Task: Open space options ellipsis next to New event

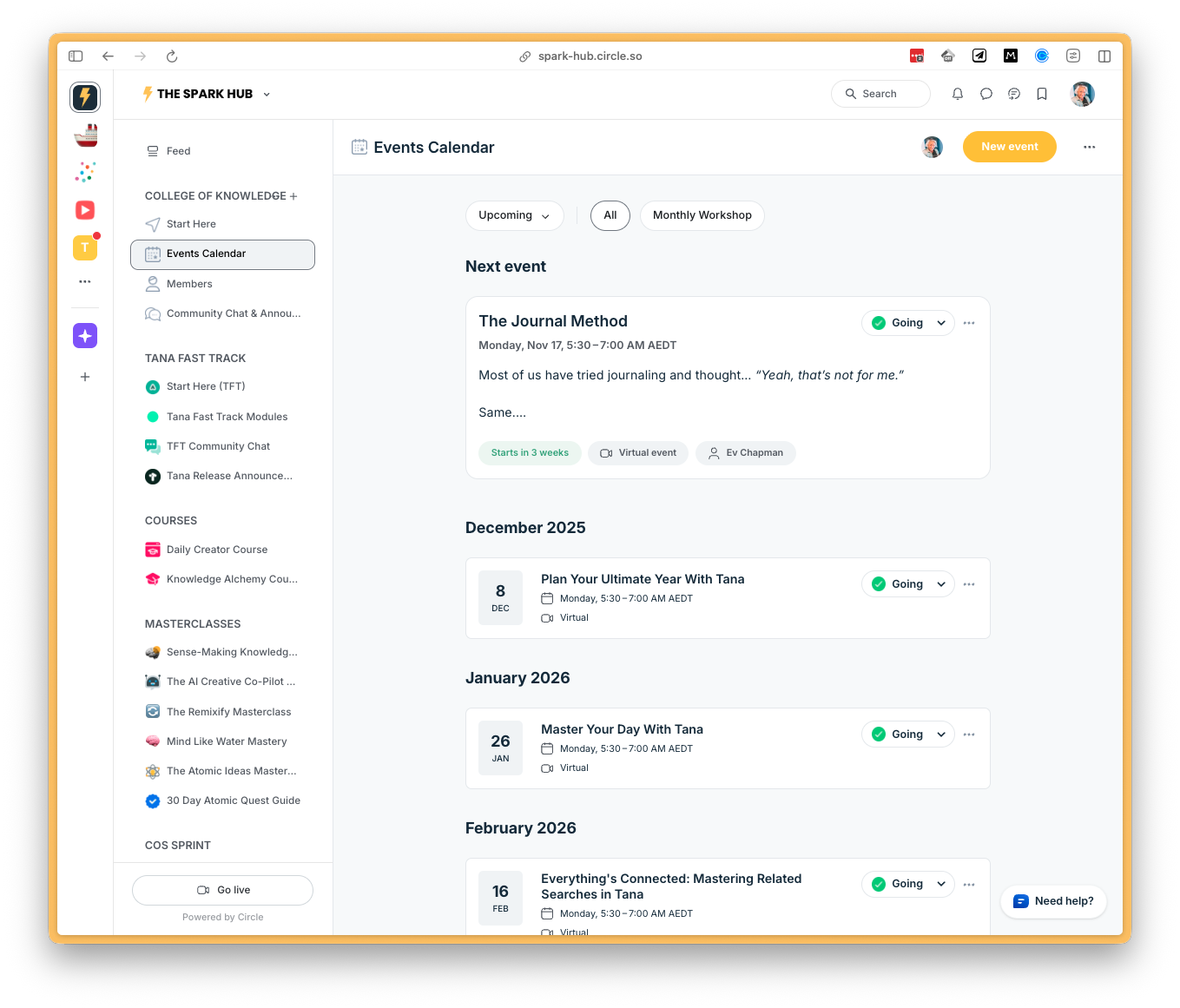Action: 1089,147
